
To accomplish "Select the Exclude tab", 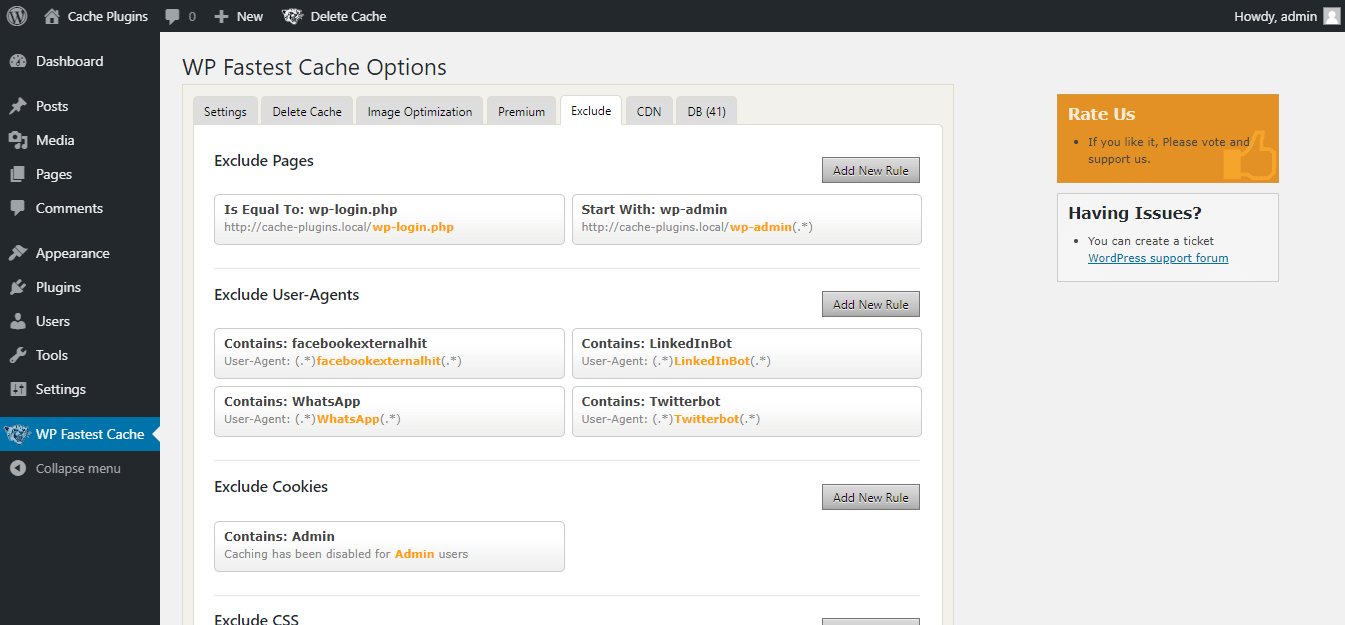I will tap(591, 110).
